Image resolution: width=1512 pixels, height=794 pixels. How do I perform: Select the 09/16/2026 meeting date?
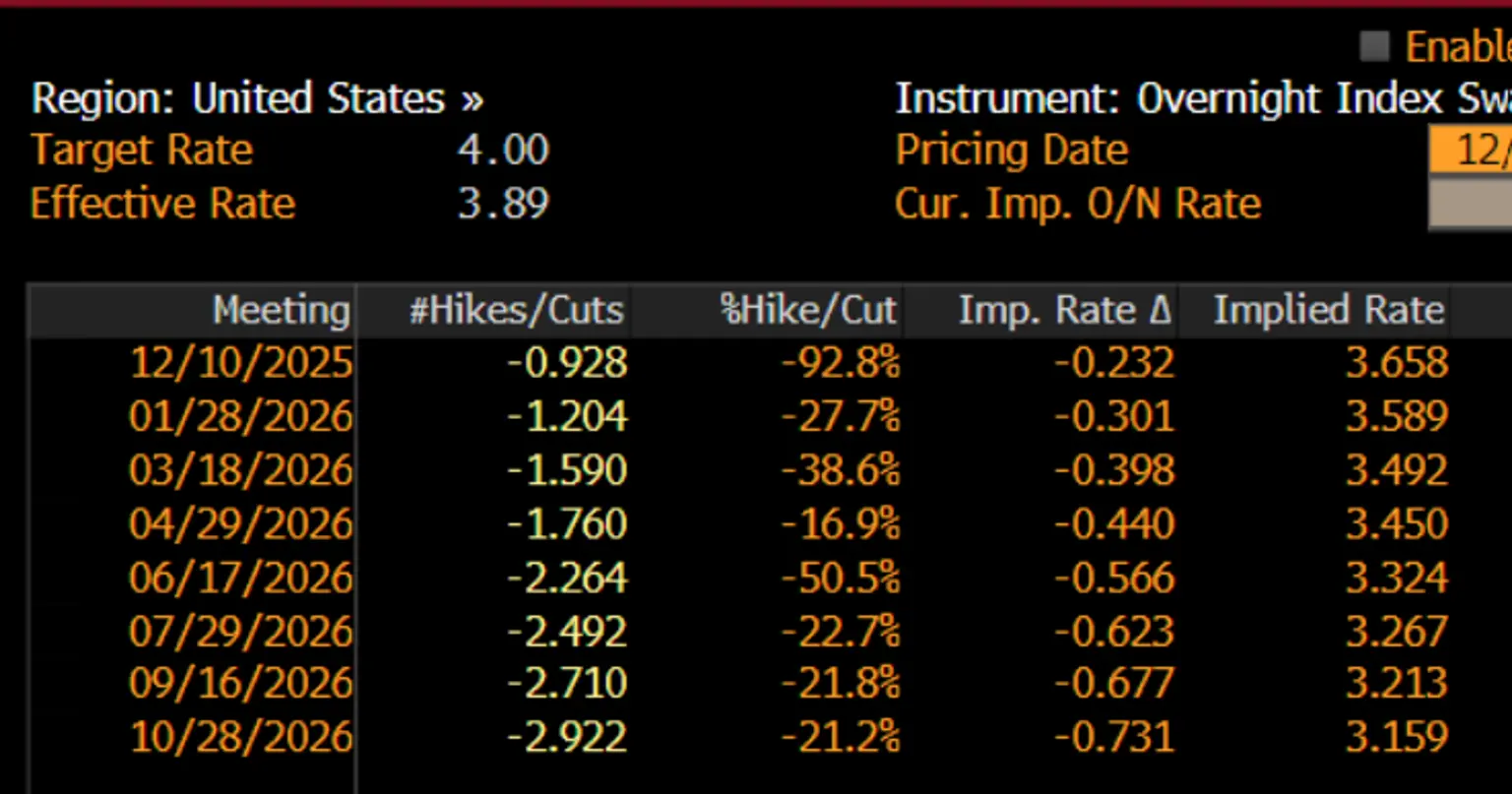coord(241,683)
